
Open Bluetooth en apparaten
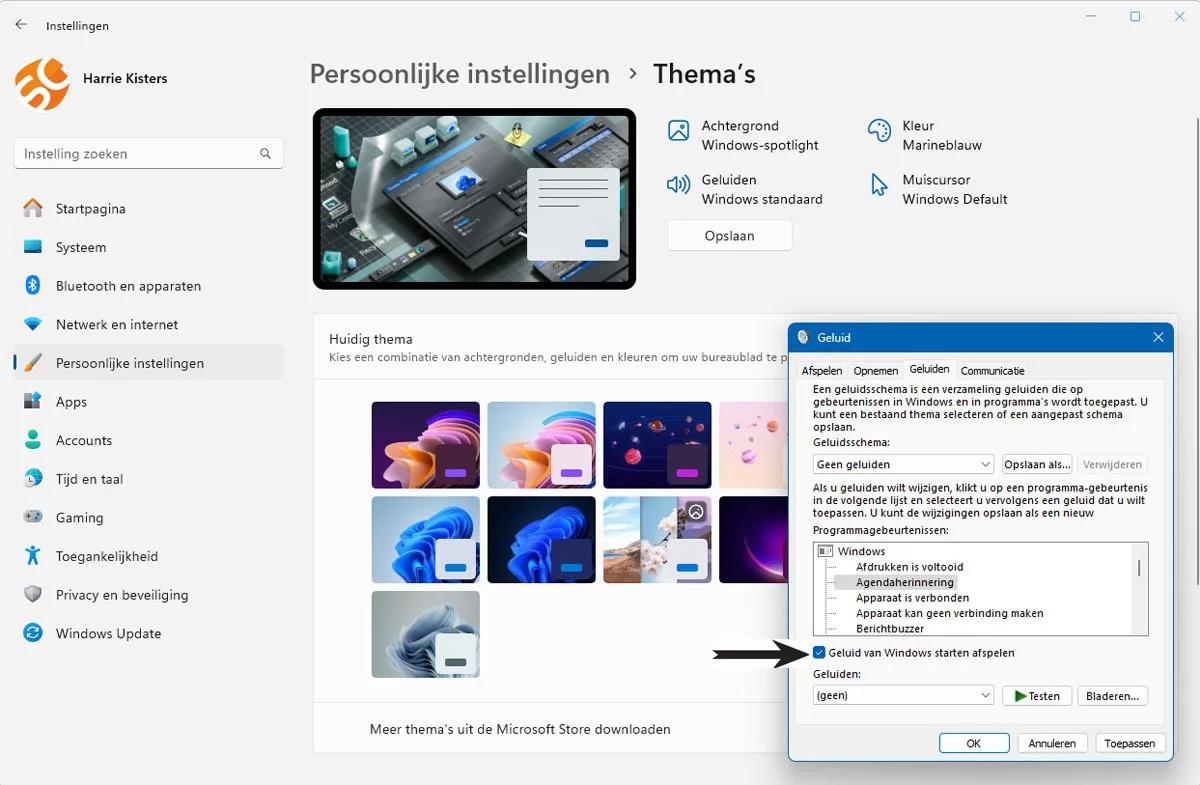tap(148, 286)
